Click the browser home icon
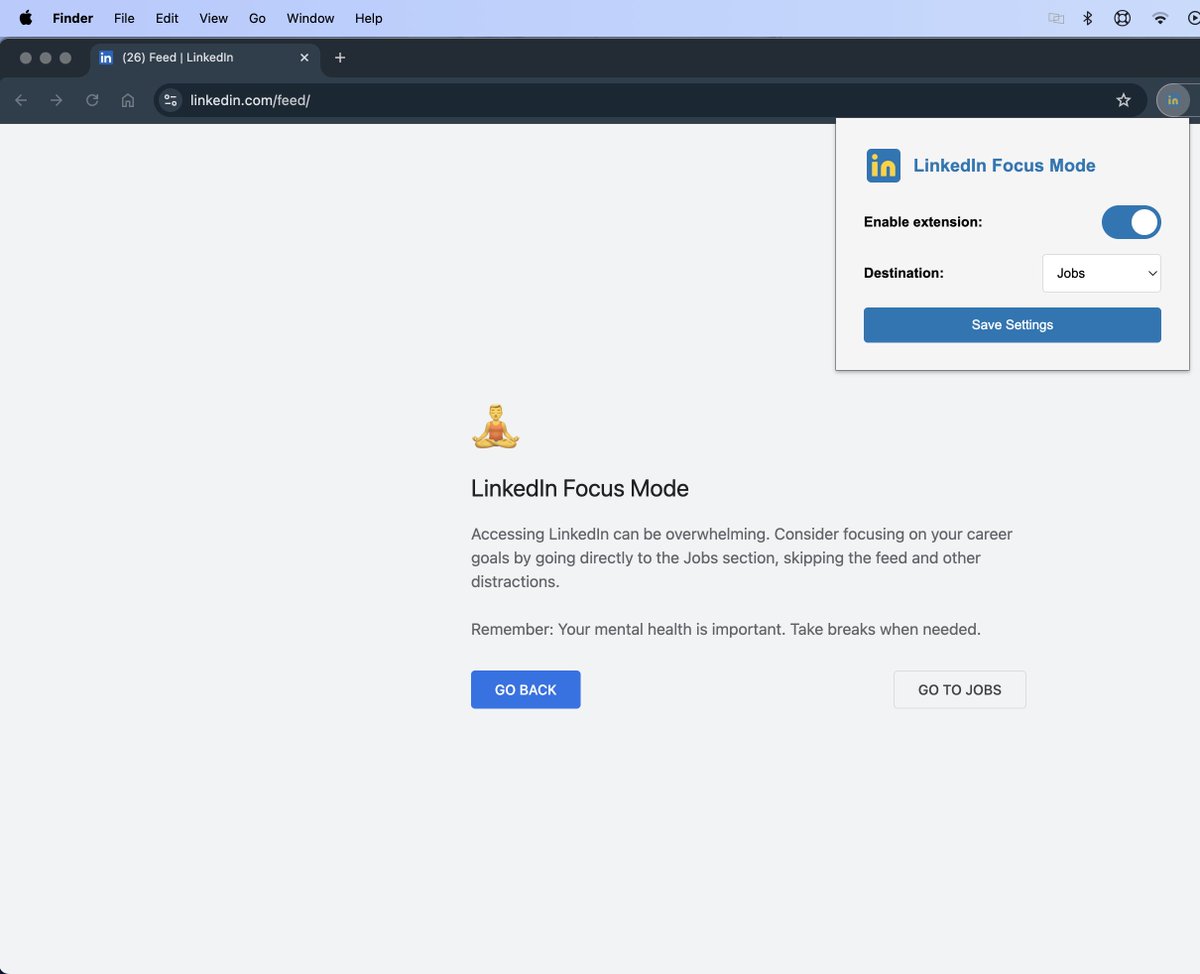 point(128,100)
